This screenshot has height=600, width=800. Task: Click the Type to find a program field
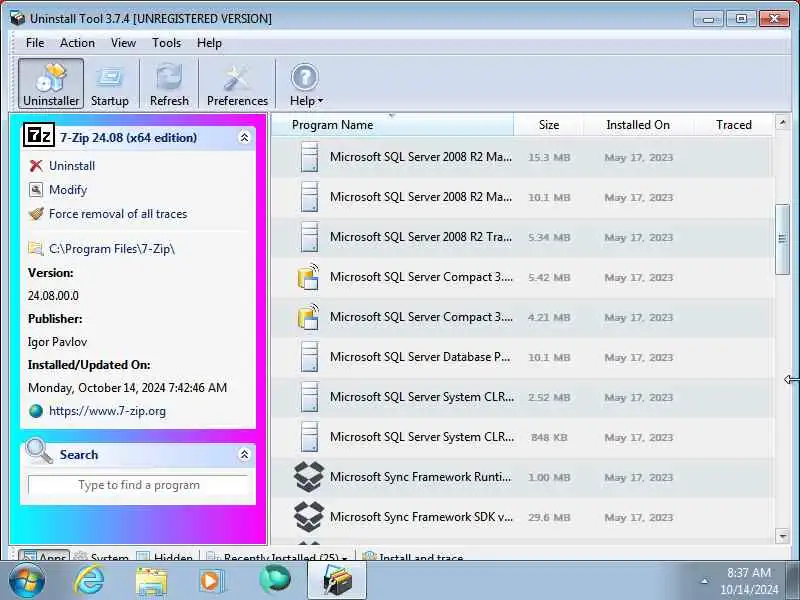point(139,485)
